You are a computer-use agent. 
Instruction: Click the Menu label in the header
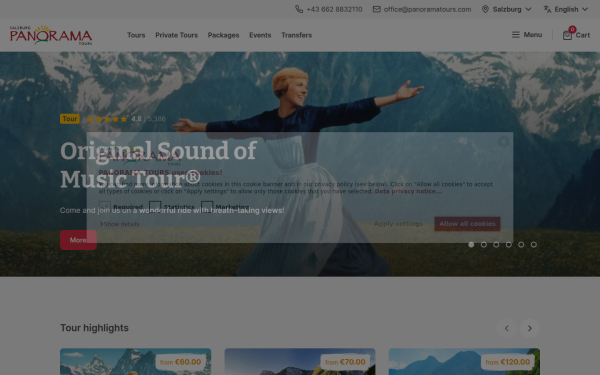point(533,35)
